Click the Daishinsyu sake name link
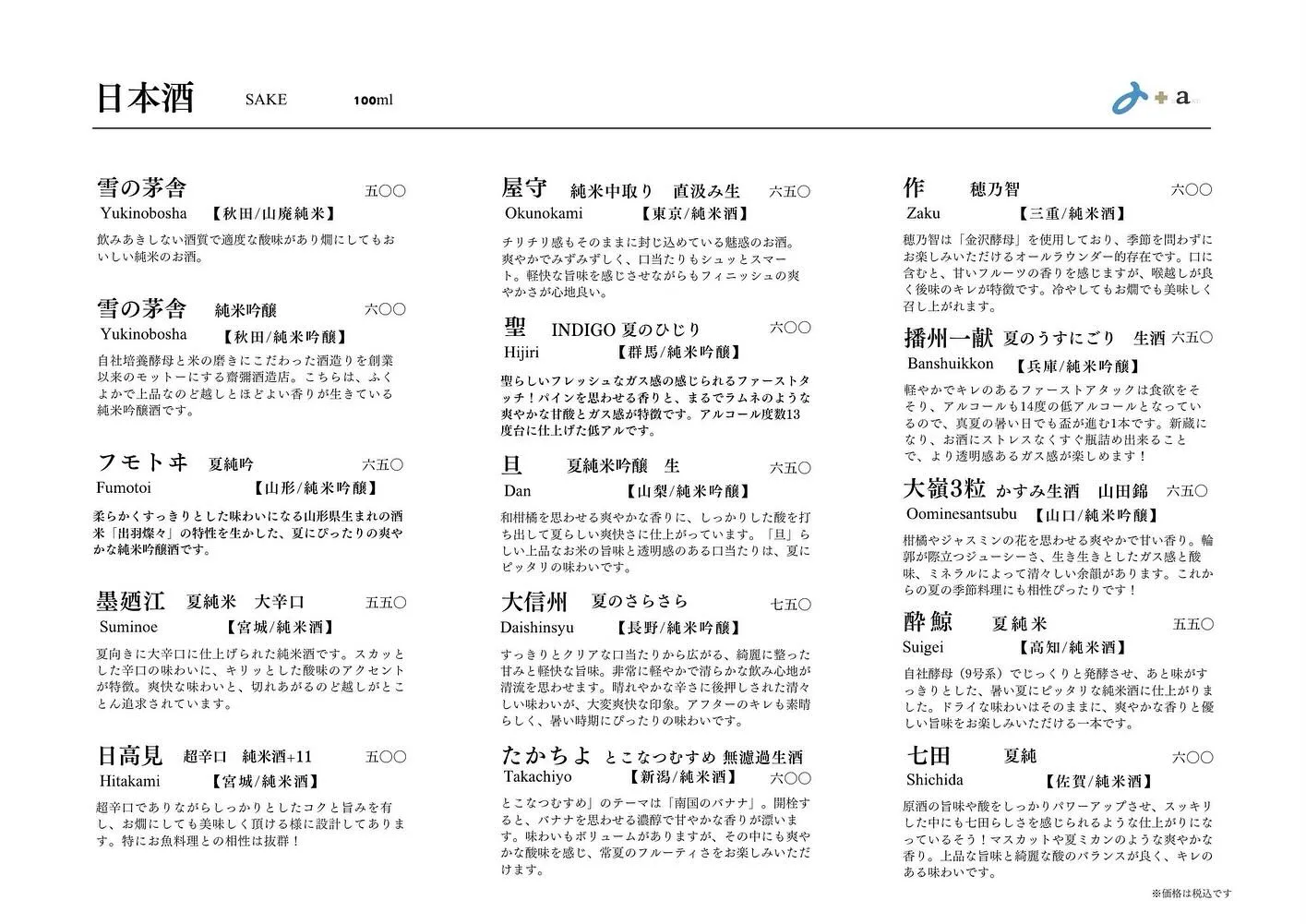The width and height of the screenshot is (1306, 924). (537, 627)
